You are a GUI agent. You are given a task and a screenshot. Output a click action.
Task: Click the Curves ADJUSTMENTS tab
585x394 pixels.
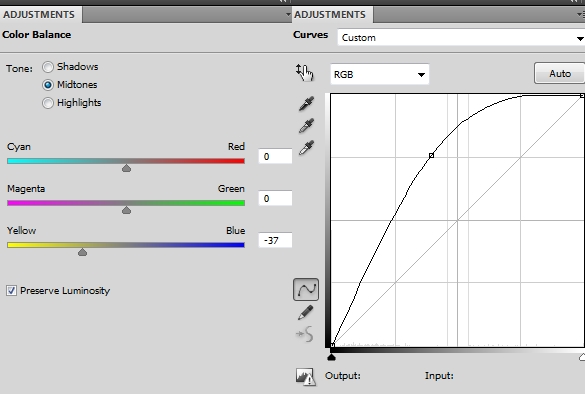tap(330, 15)
